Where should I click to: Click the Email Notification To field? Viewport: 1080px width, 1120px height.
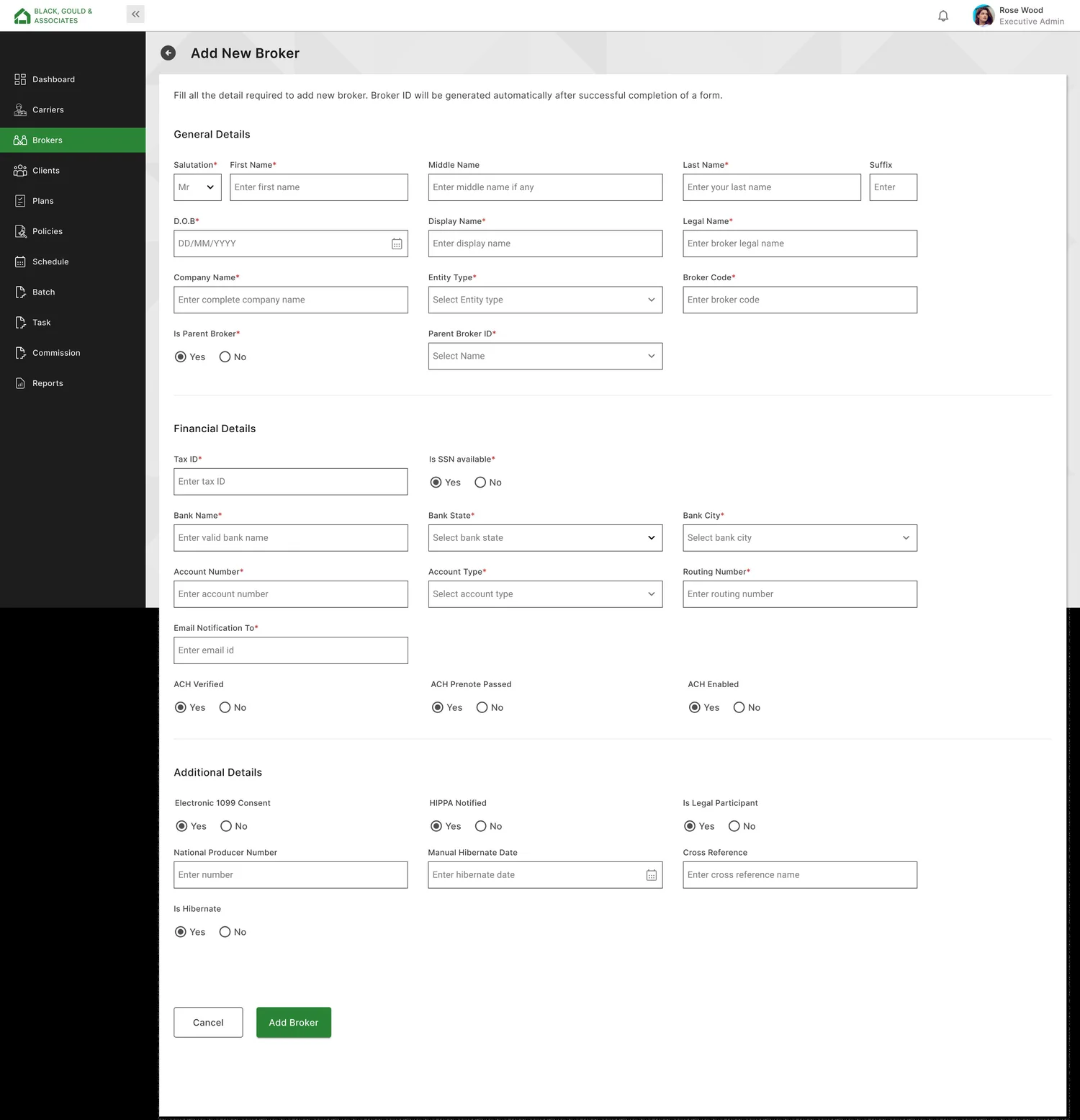click(x=291, y=650)
